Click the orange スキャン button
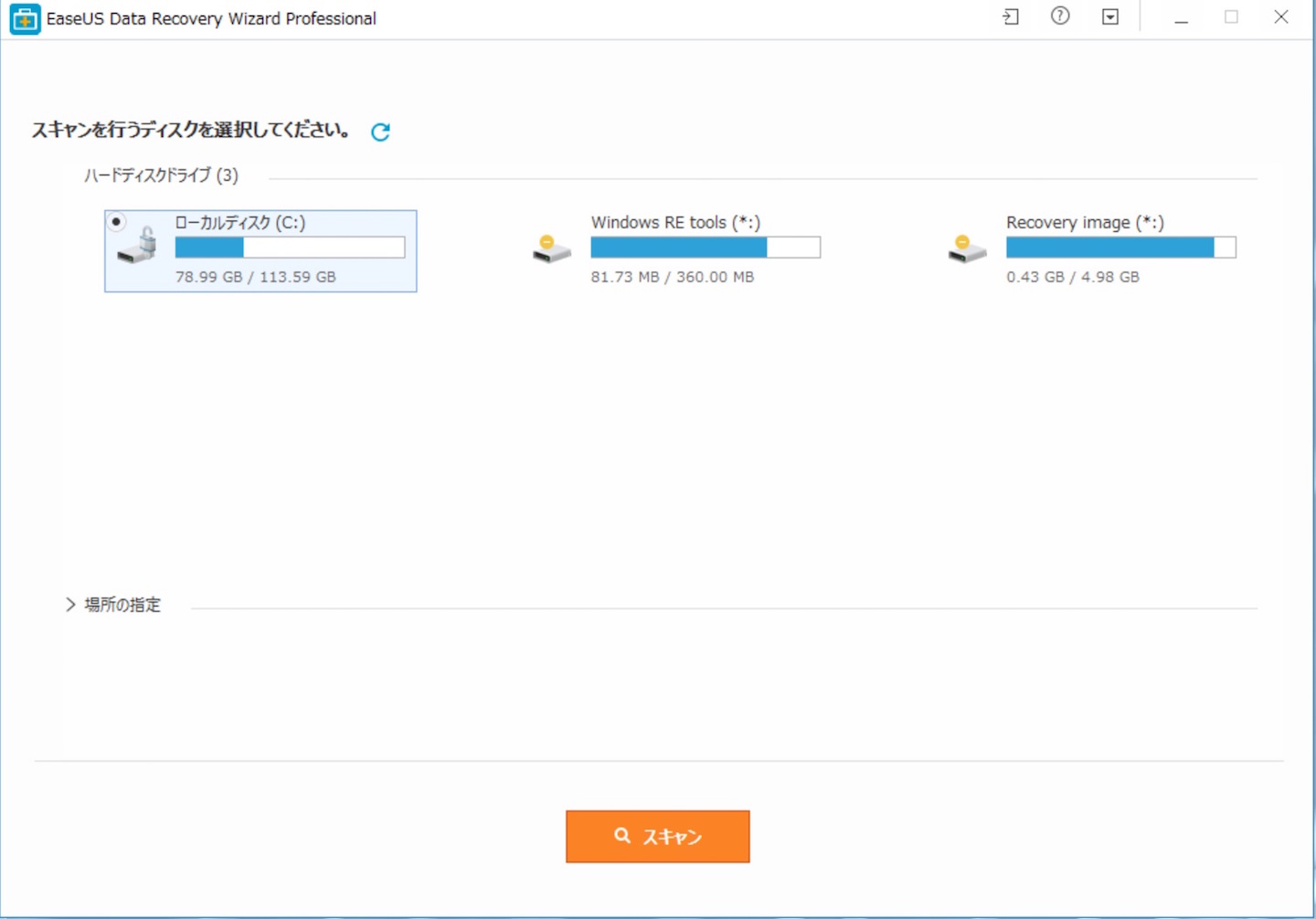 pos(658,836)
